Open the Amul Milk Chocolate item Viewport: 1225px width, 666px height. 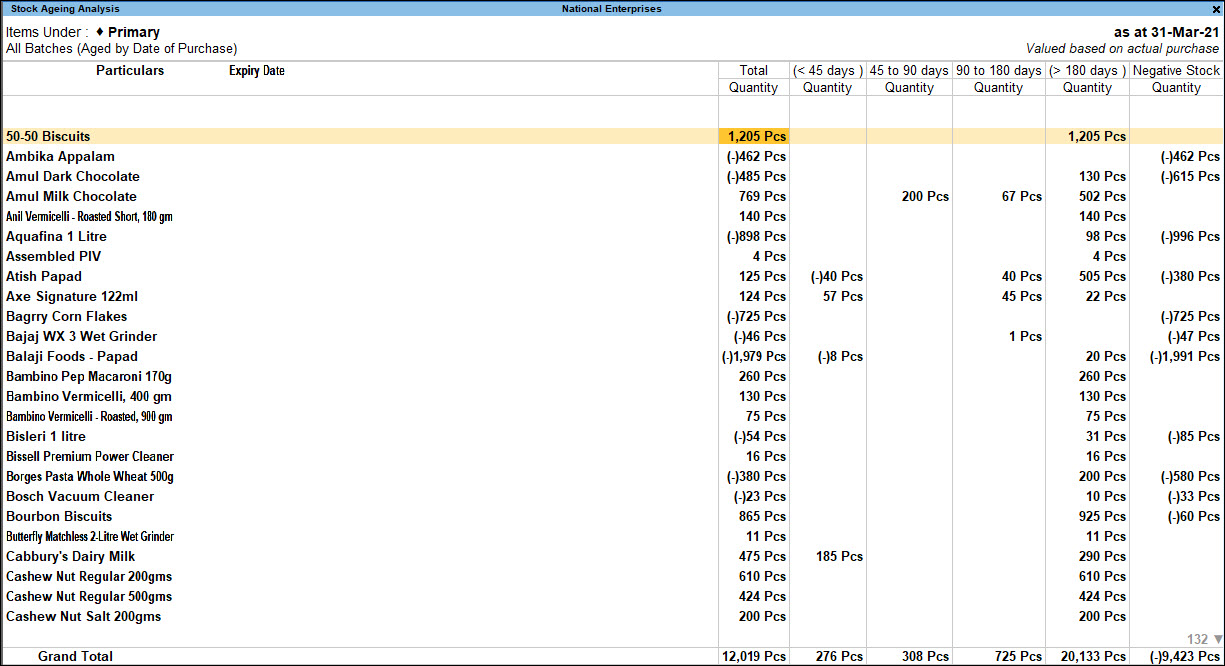71,196
